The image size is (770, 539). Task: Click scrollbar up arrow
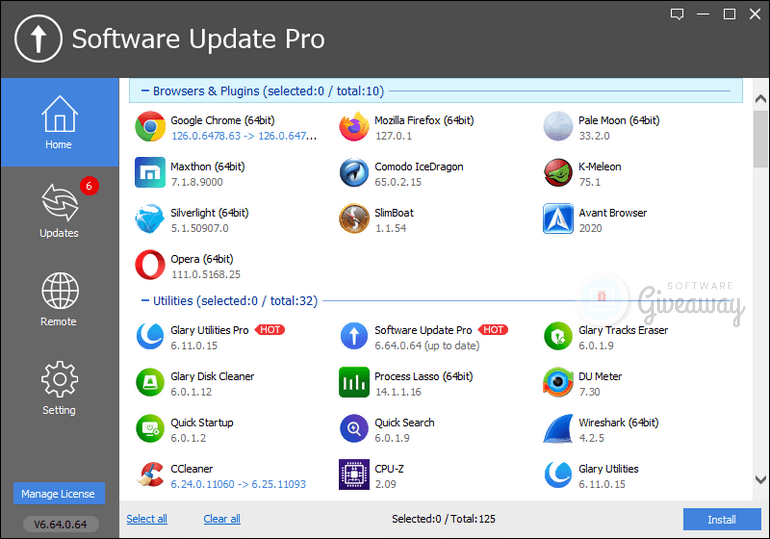coord(761,99)
